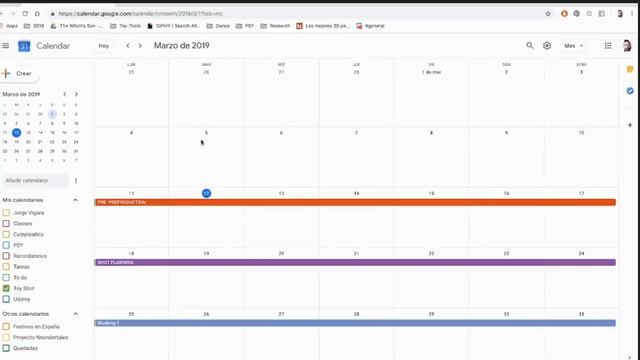
Task: Open the GIPHY bookmark
Action: [173, 26]
